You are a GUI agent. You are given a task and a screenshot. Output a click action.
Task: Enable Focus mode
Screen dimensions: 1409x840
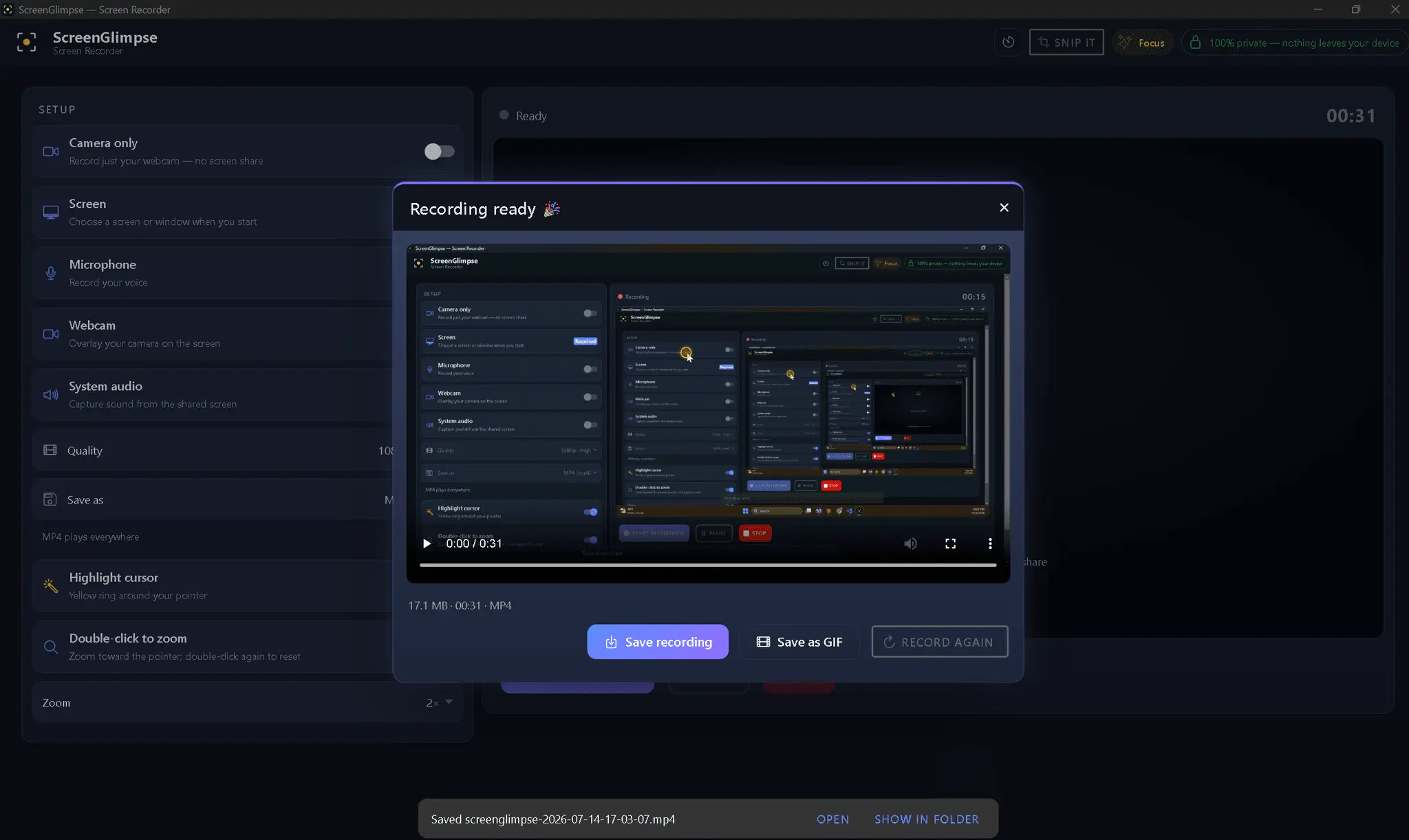pyautogui.click(x=1142, y=43)
